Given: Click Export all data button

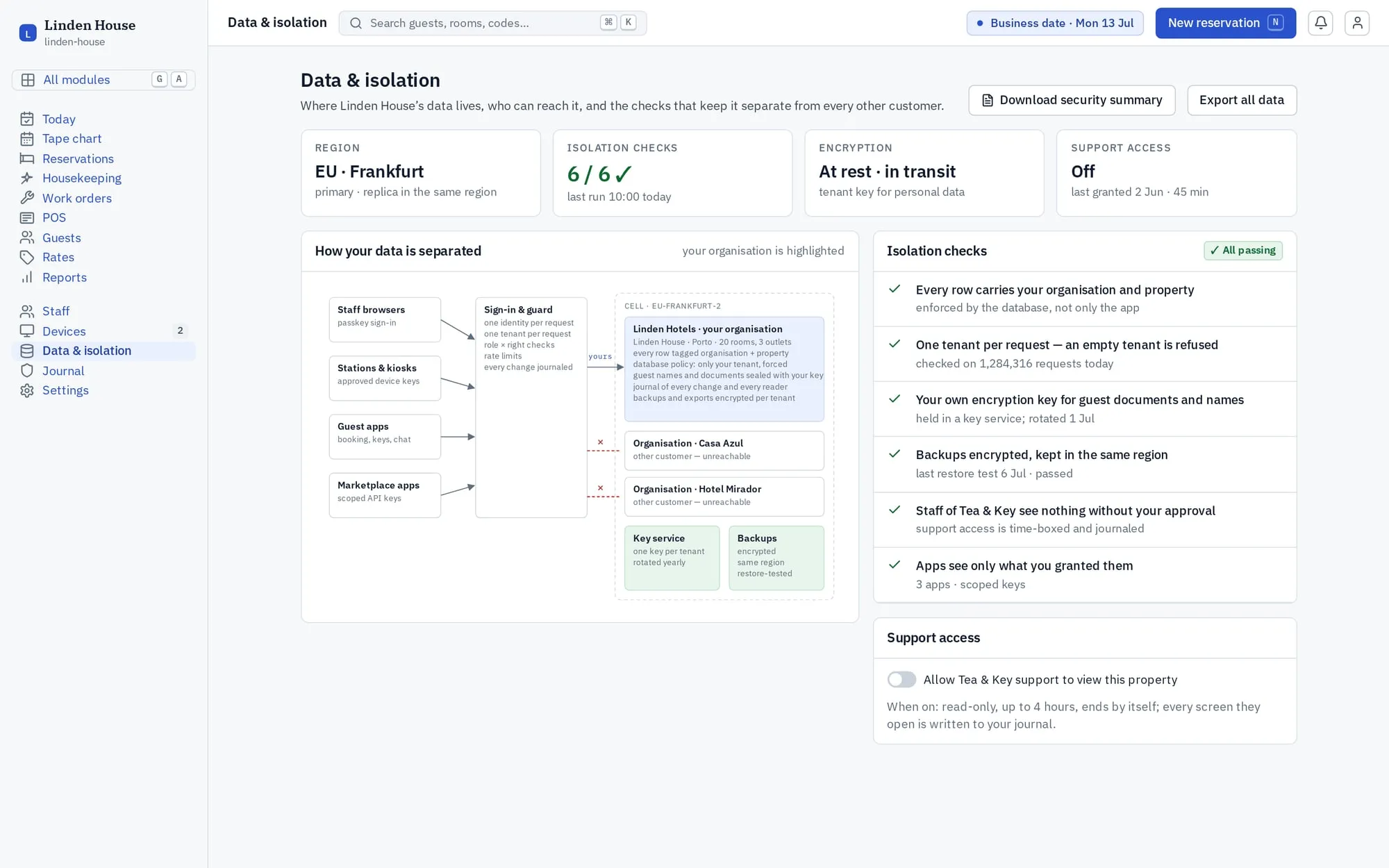Looking at the screenshot, I should 1242,100.
